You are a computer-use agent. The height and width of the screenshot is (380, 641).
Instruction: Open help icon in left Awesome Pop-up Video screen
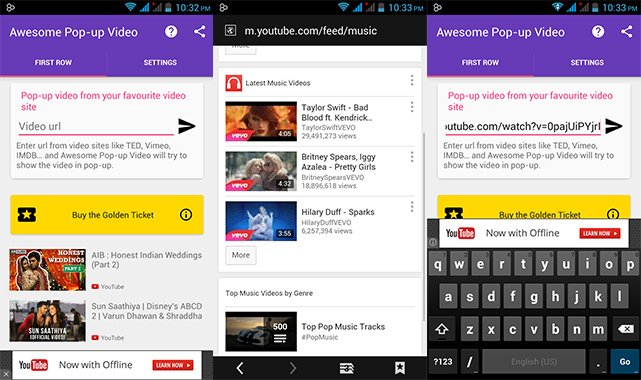tap(171, 31)
